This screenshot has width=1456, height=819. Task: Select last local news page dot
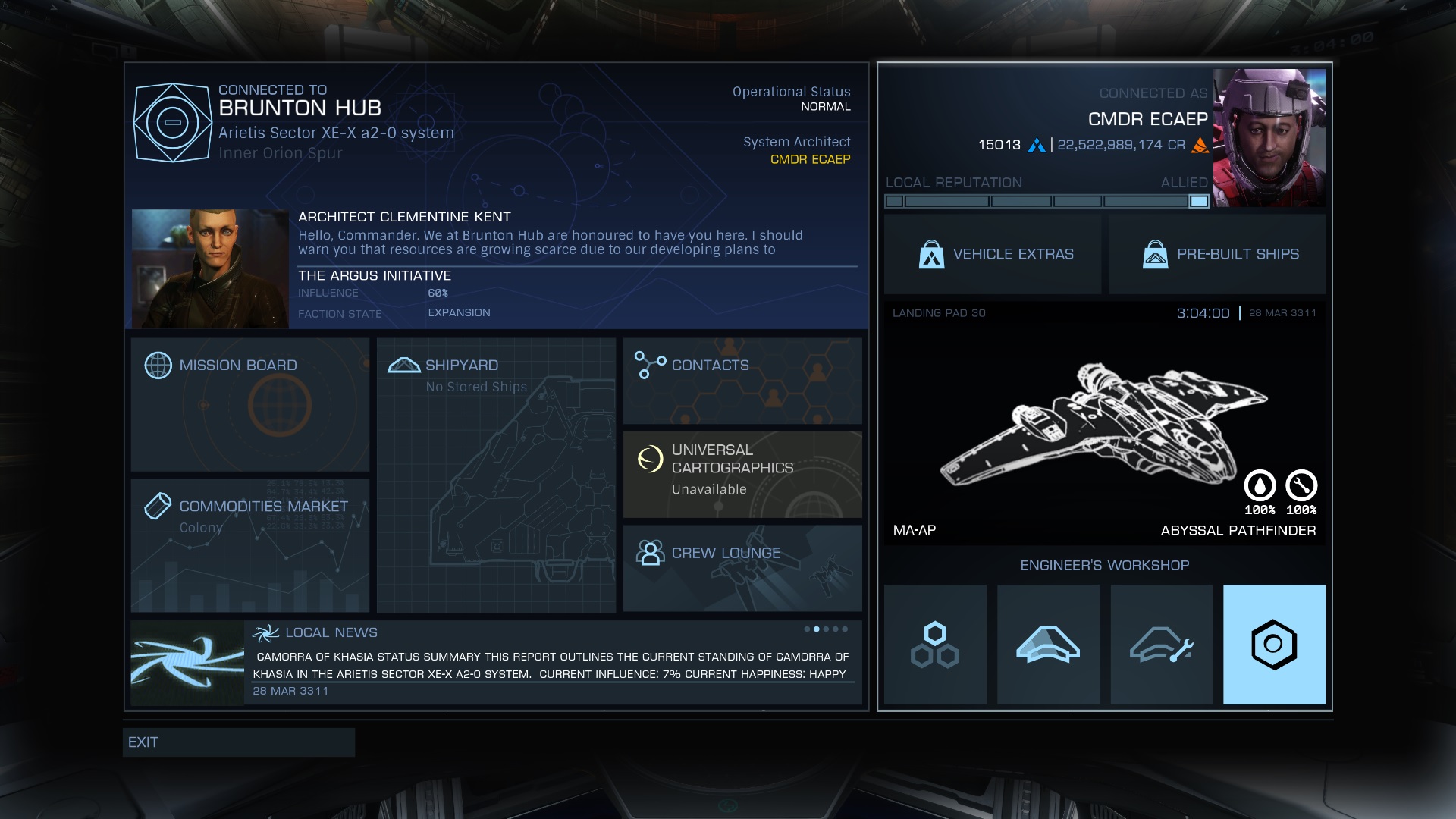click(845, 629)
